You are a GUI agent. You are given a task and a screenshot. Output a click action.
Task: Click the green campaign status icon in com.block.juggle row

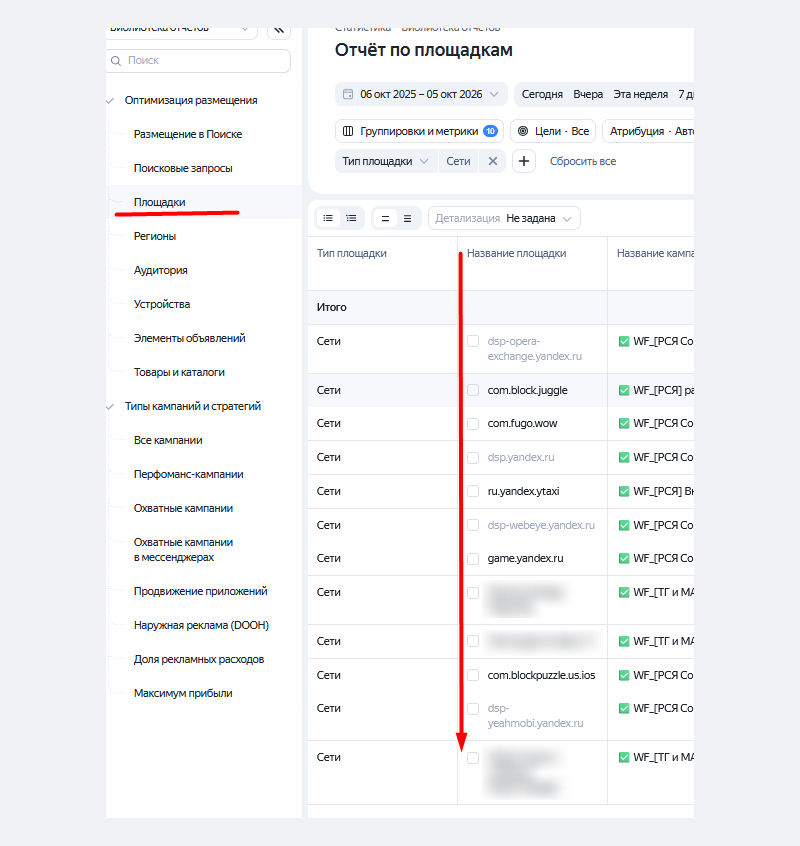click(624, 390)
